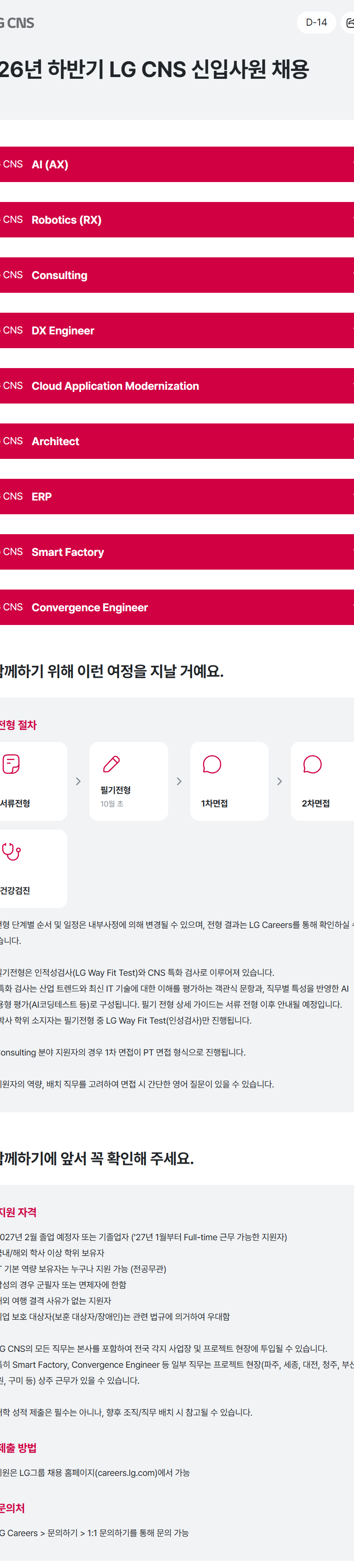The height and width of the screenshot is (1568, 354).
Task: Expand the Smart Factory job section
Action: coord(177,552)
